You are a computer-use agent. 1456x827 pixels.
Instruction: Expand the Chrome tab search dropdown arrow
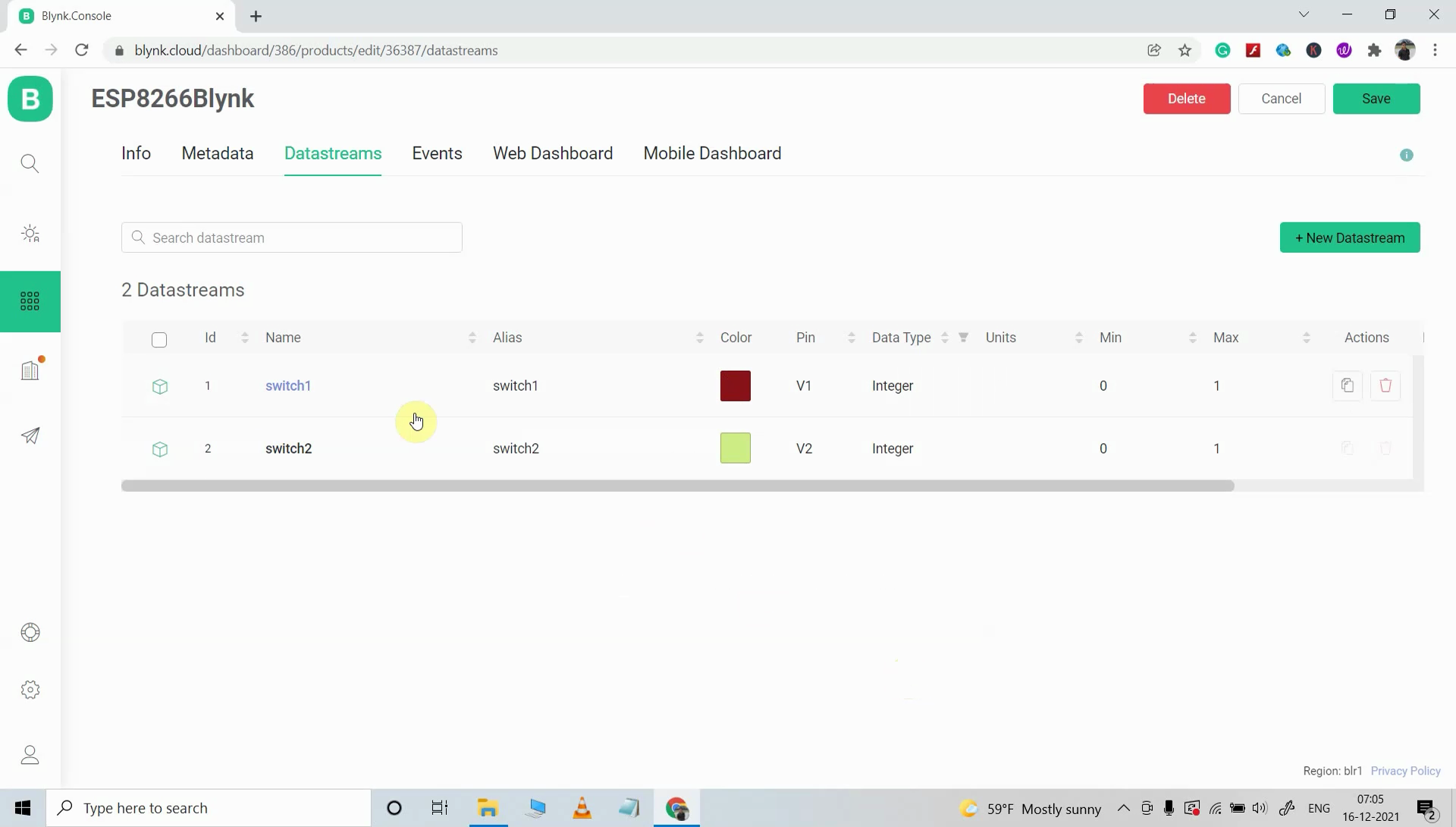(x=1304, y=14)
